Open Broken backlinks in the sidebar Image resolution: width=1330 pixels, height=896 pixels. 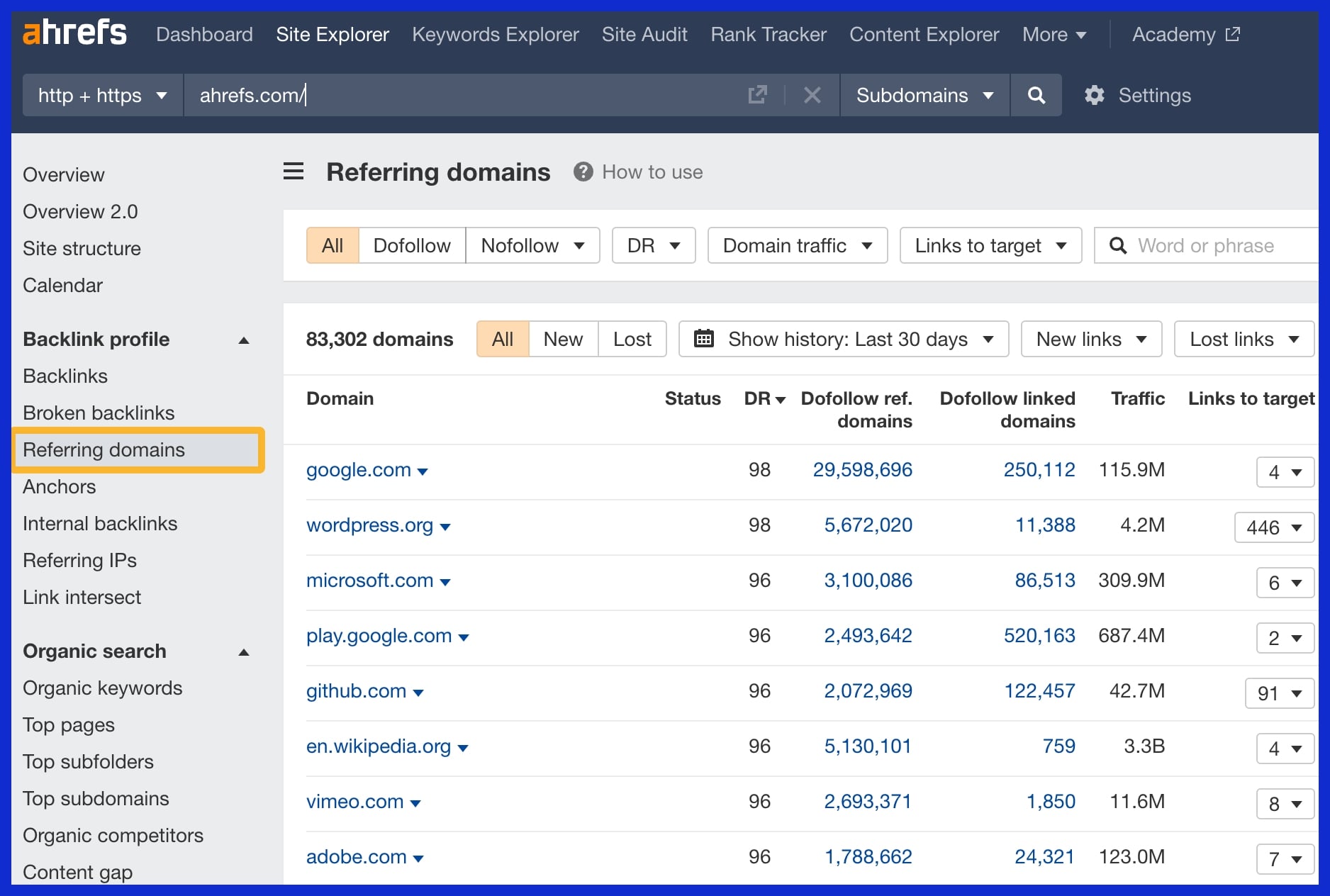[x=99, y=413]
